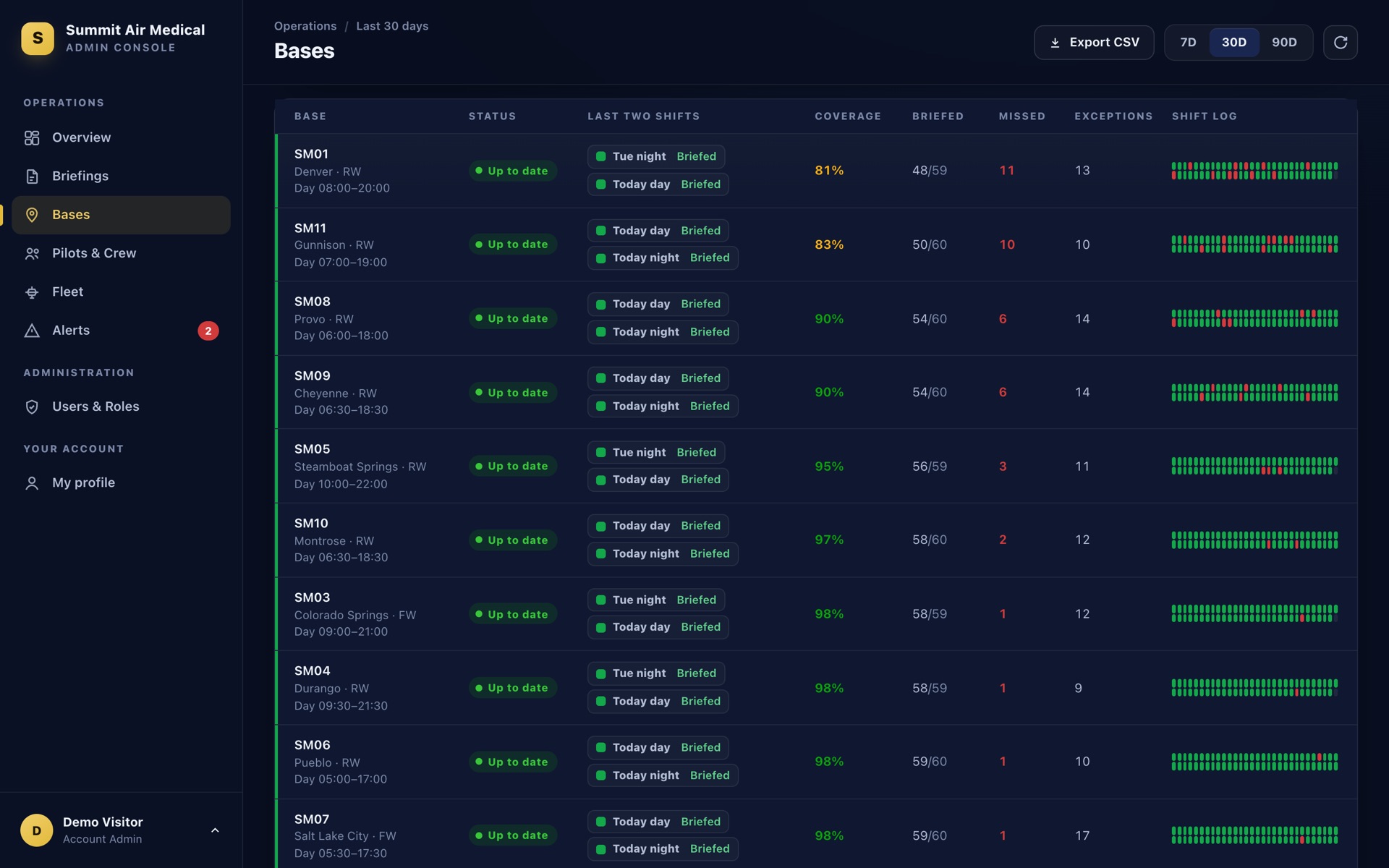Open Users & Roles administration

(x=121, y=407)
